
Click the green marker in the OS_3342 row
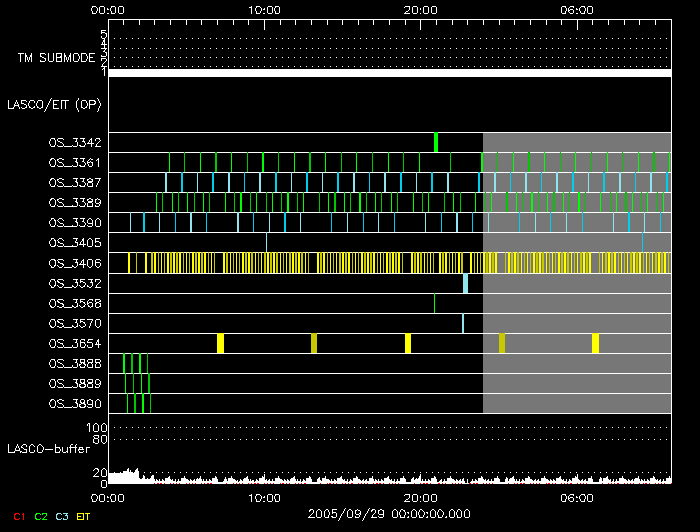point(436,142)
